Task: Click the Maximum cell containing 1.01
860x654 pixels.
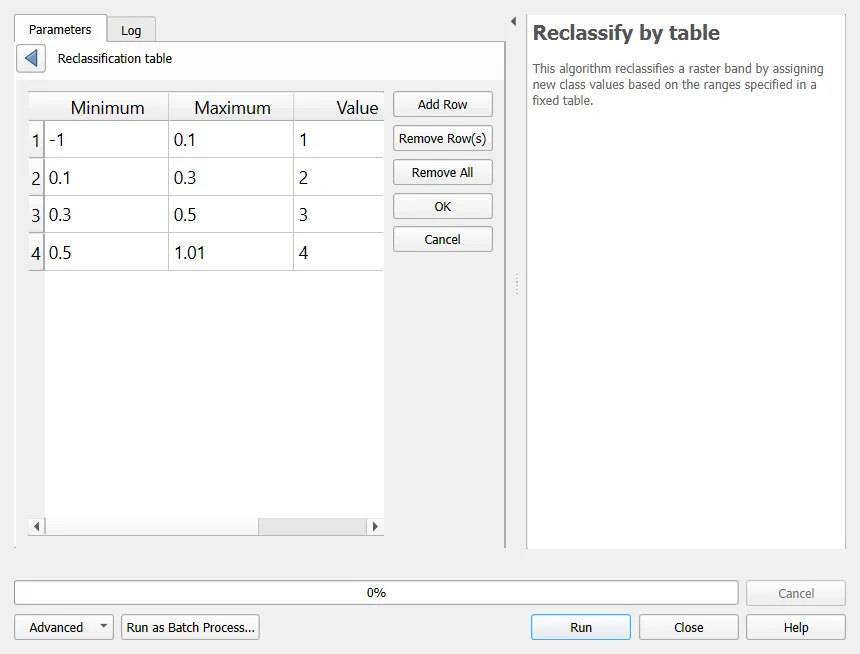Action: (x=231, y=252)
